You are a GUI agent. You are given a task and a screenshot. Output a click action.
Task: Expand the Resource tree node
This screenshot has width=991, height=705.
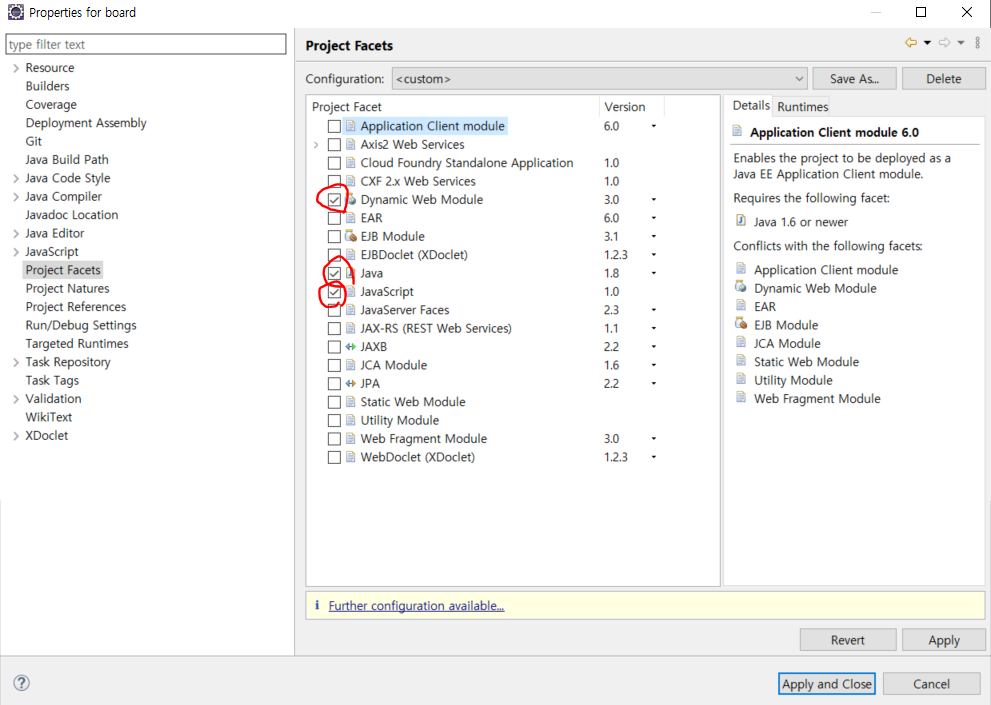(16, 68)
